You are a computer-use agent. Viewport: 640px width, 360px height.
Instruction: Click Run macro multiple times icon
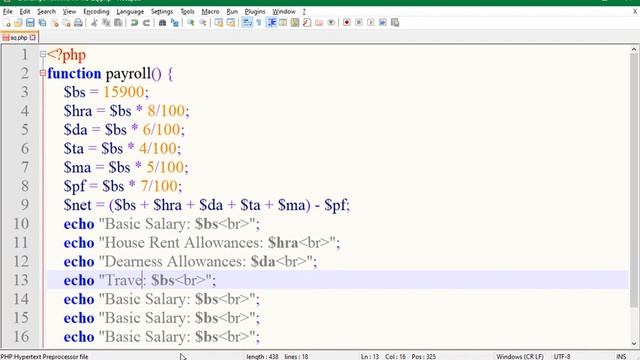(x=383, y=23)
